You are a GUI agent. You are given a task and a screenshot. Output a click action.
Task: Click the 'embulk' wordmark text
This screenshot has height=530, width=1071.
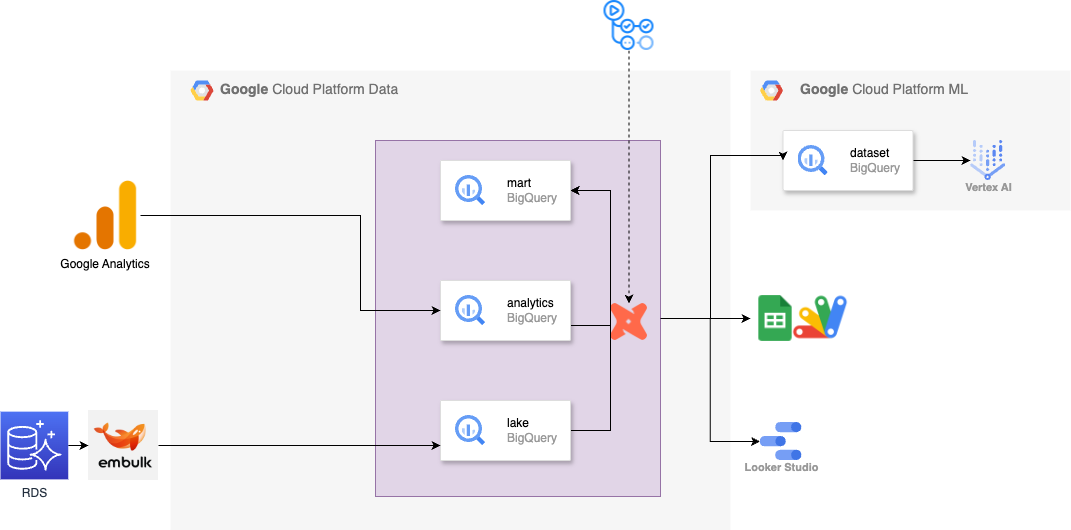click(123, 464)
